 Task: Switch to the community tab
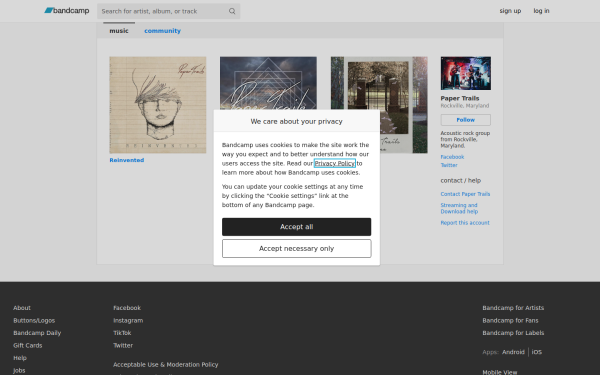point(162,31)
